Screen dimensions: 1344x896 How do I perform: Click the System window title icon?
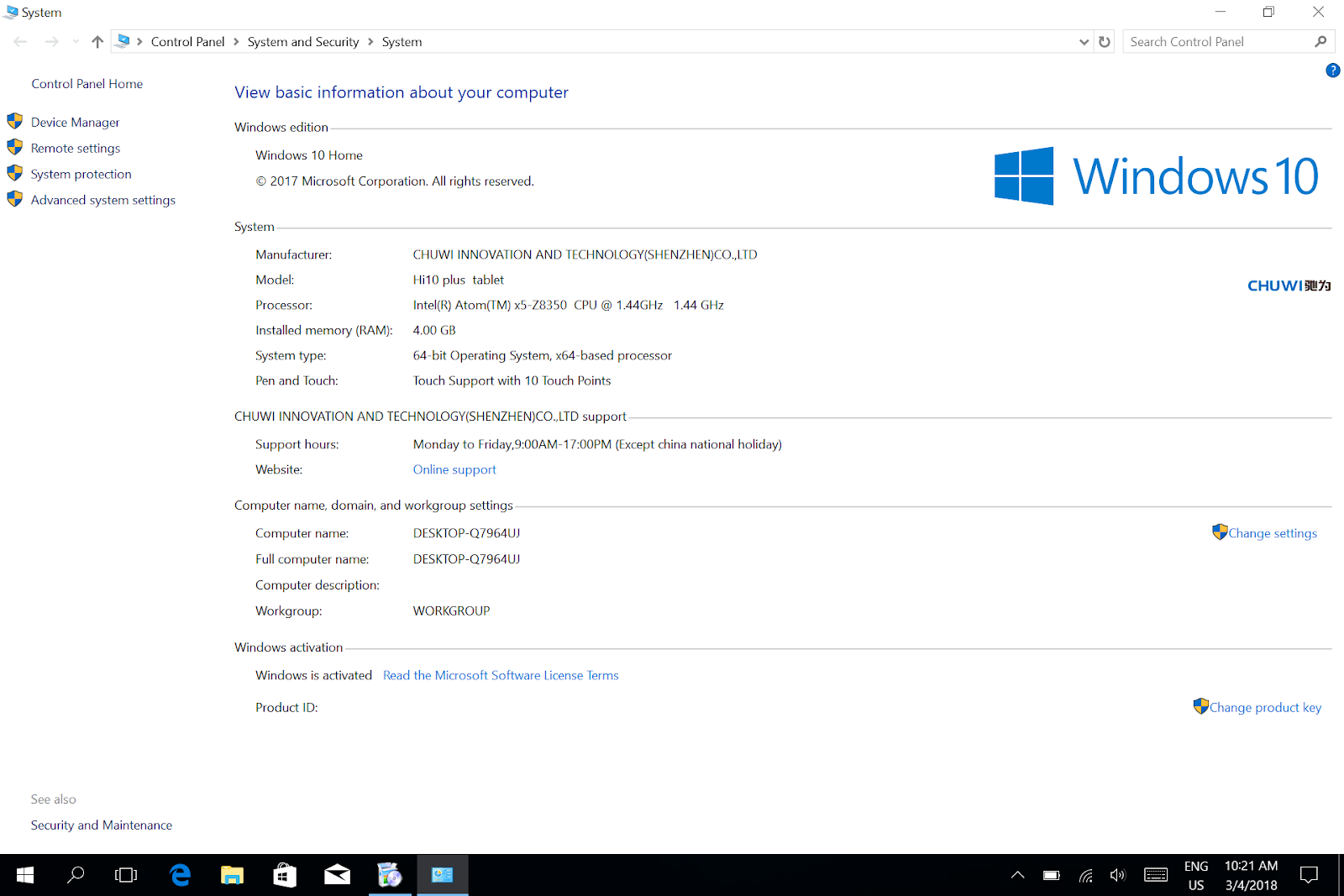click(11, 13)
